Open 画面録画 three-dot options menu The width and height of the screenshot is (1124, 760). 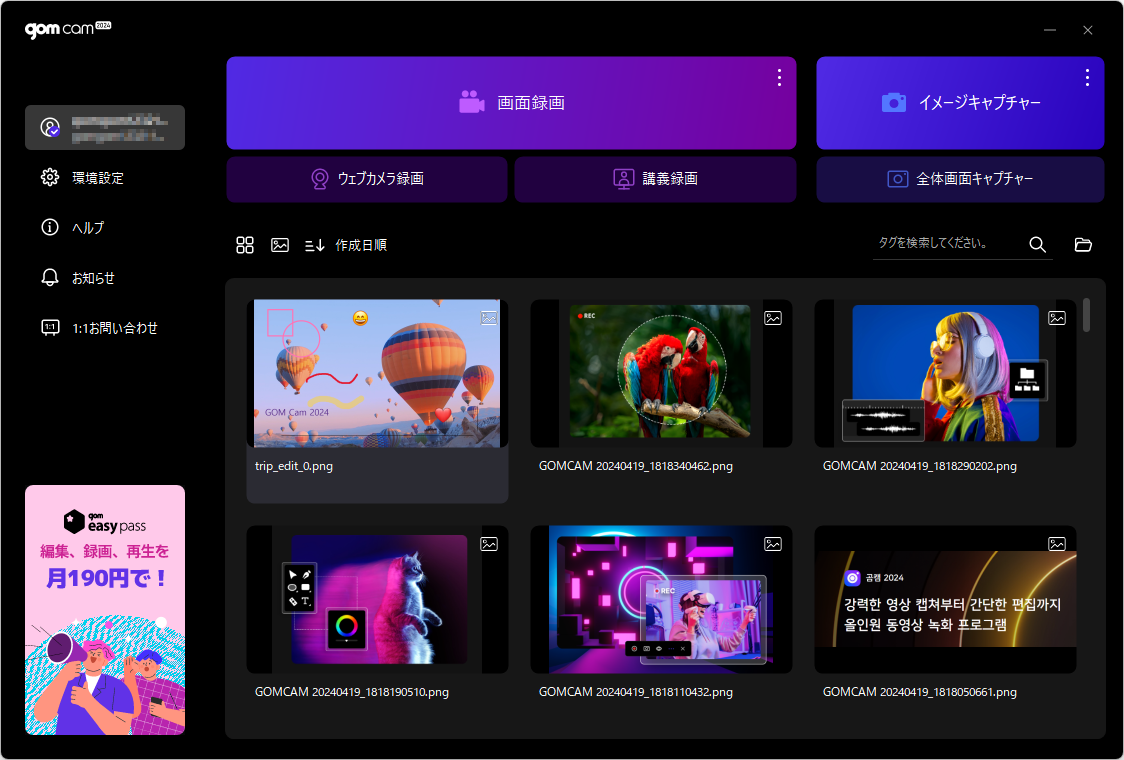(x=779, y=77)
